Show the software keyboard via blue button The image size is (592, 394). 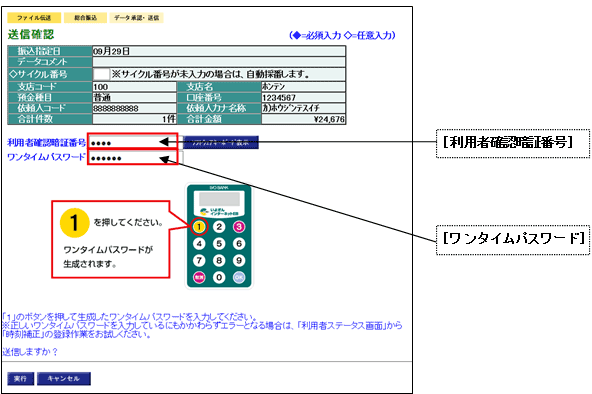point(221,142)
